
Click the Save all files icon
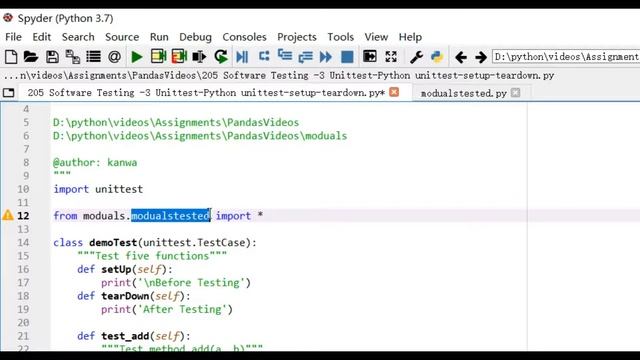73,57
